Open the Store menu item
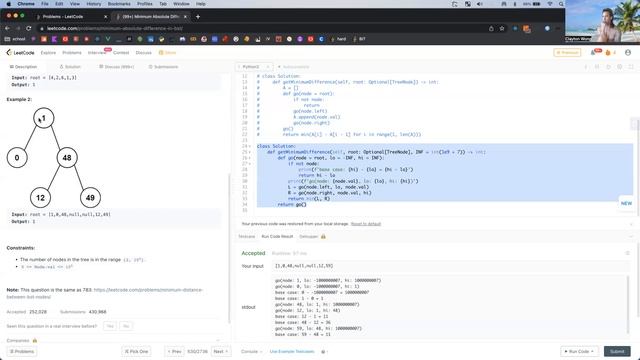 (167, 53)
